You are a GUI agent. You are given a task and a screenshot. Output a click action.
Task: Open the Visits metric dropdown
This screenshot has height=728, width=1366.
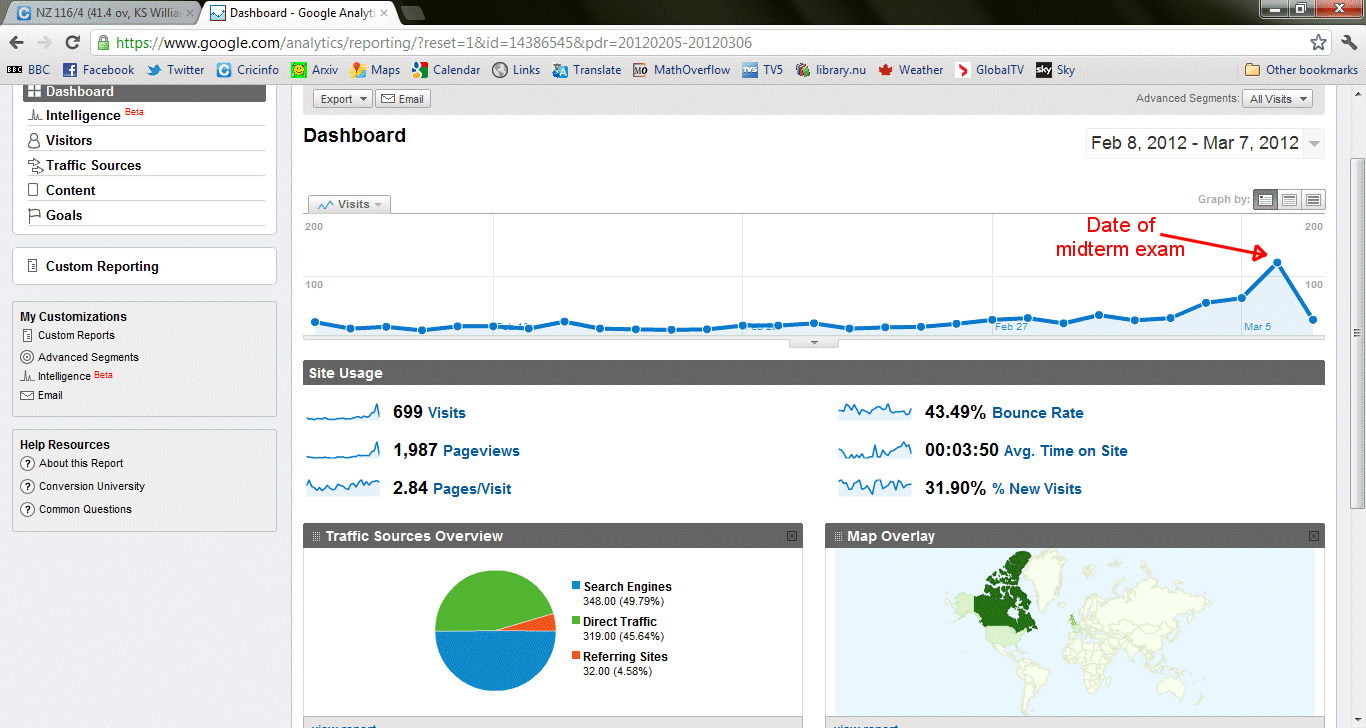(350, 204)
